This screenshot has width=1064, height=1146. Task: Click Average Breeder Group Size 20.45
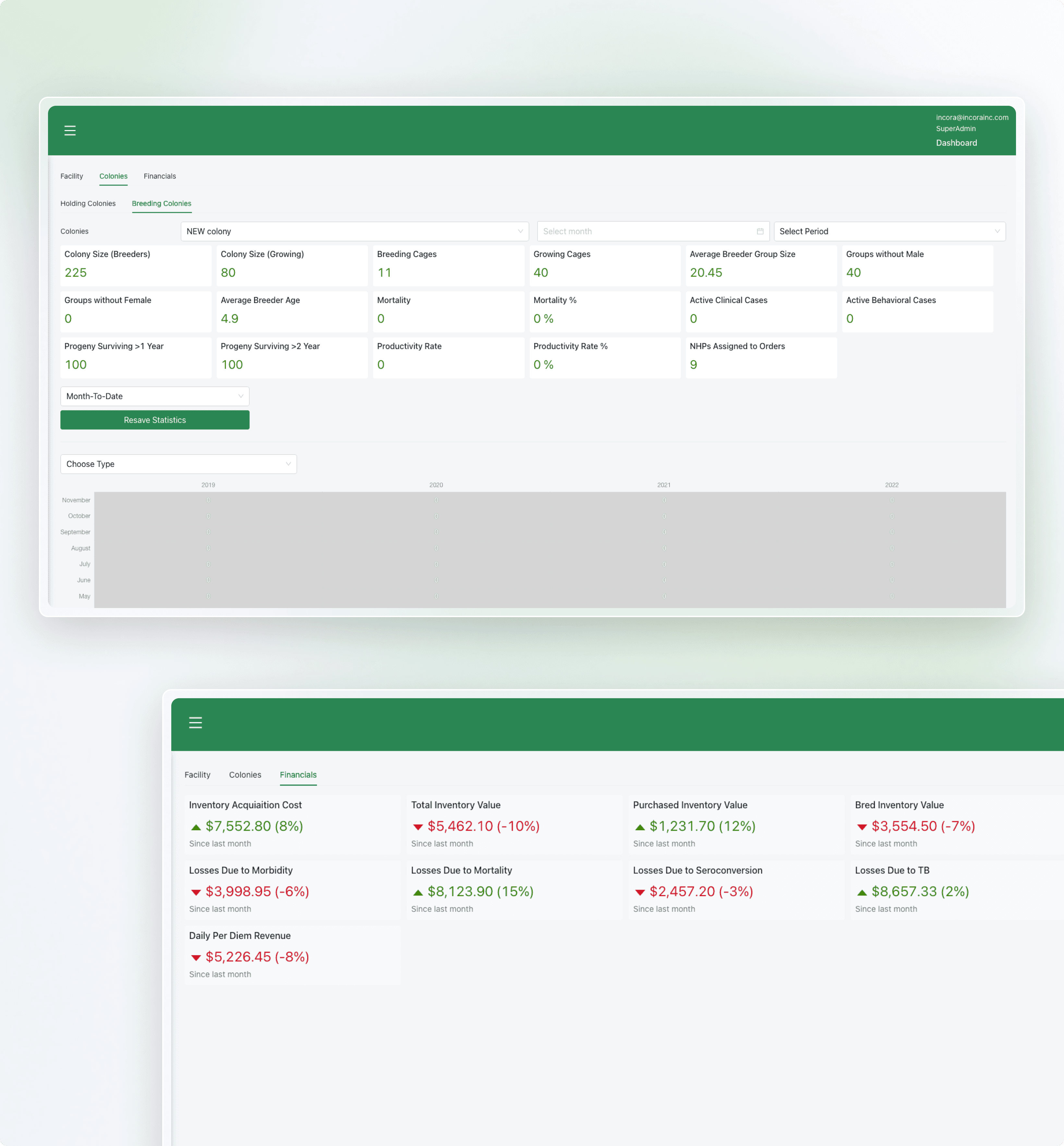pos(706,273)
